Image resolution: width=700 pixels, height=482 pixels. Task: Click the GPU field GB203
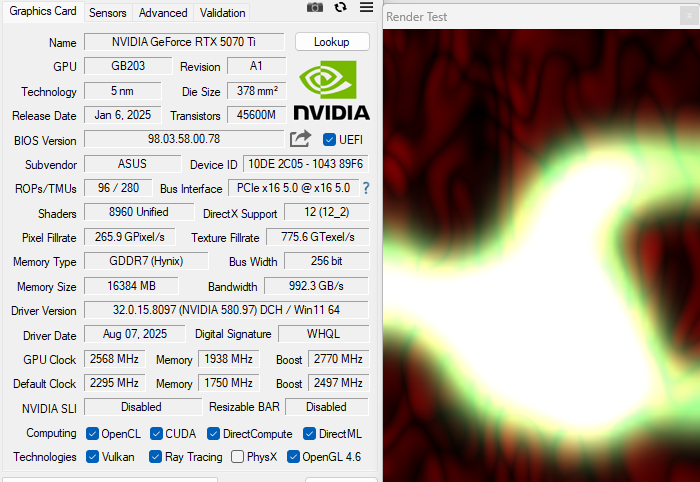[x=128, y=66]
